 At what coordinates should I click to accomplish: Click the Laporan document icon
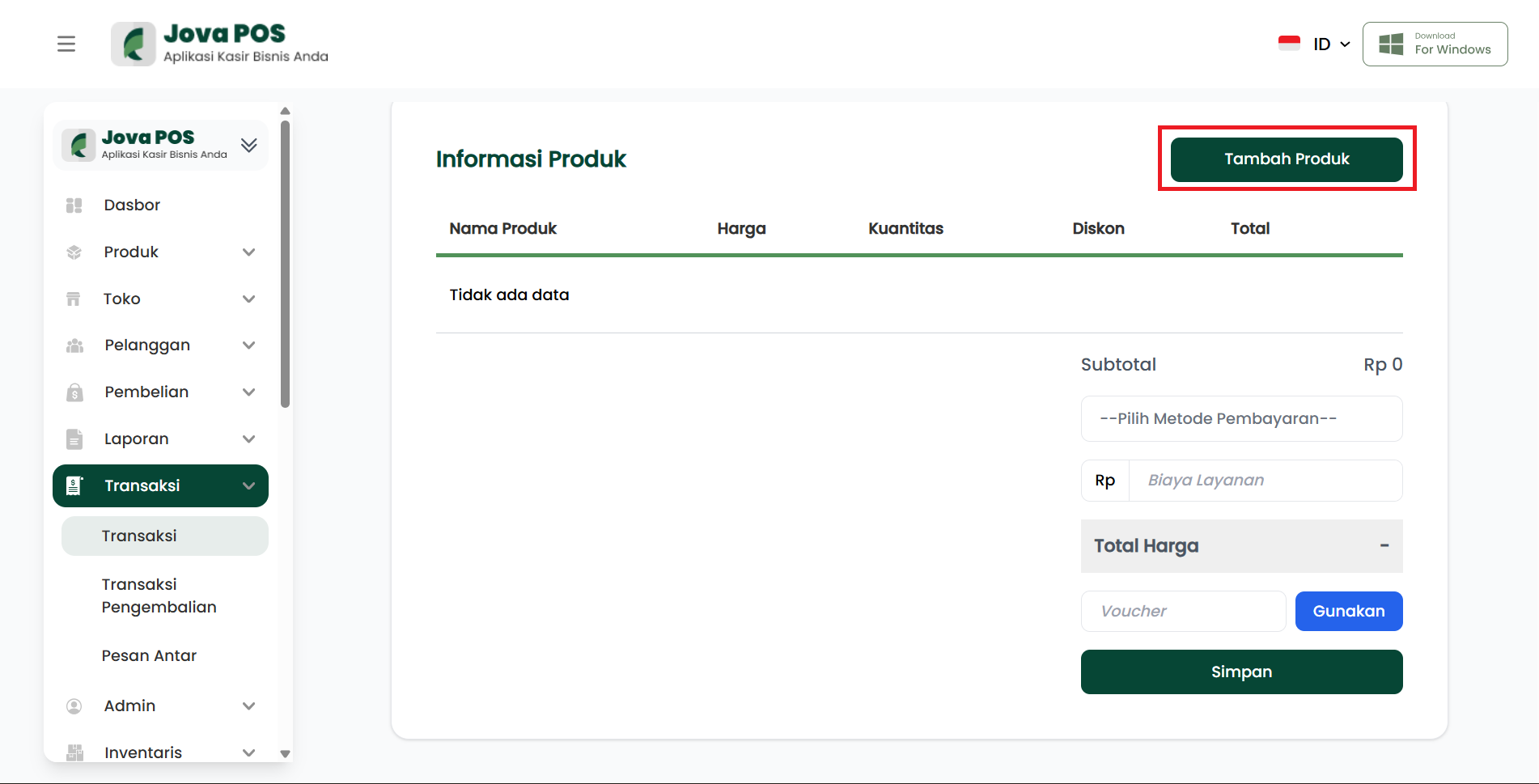[x=74, y=439]
